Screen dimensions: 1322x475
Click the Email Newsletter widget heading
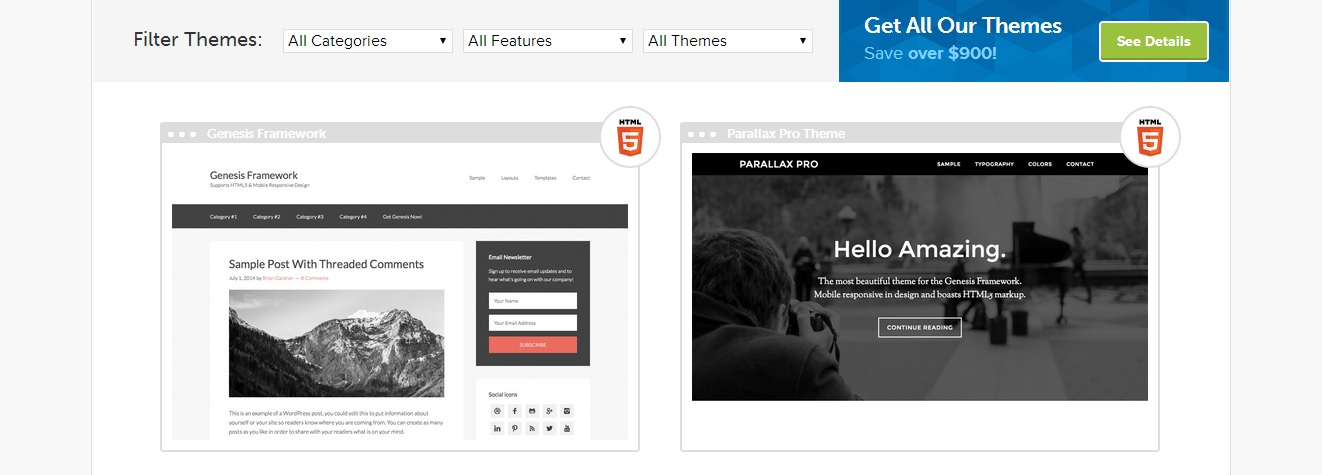(x=510, y=257)
